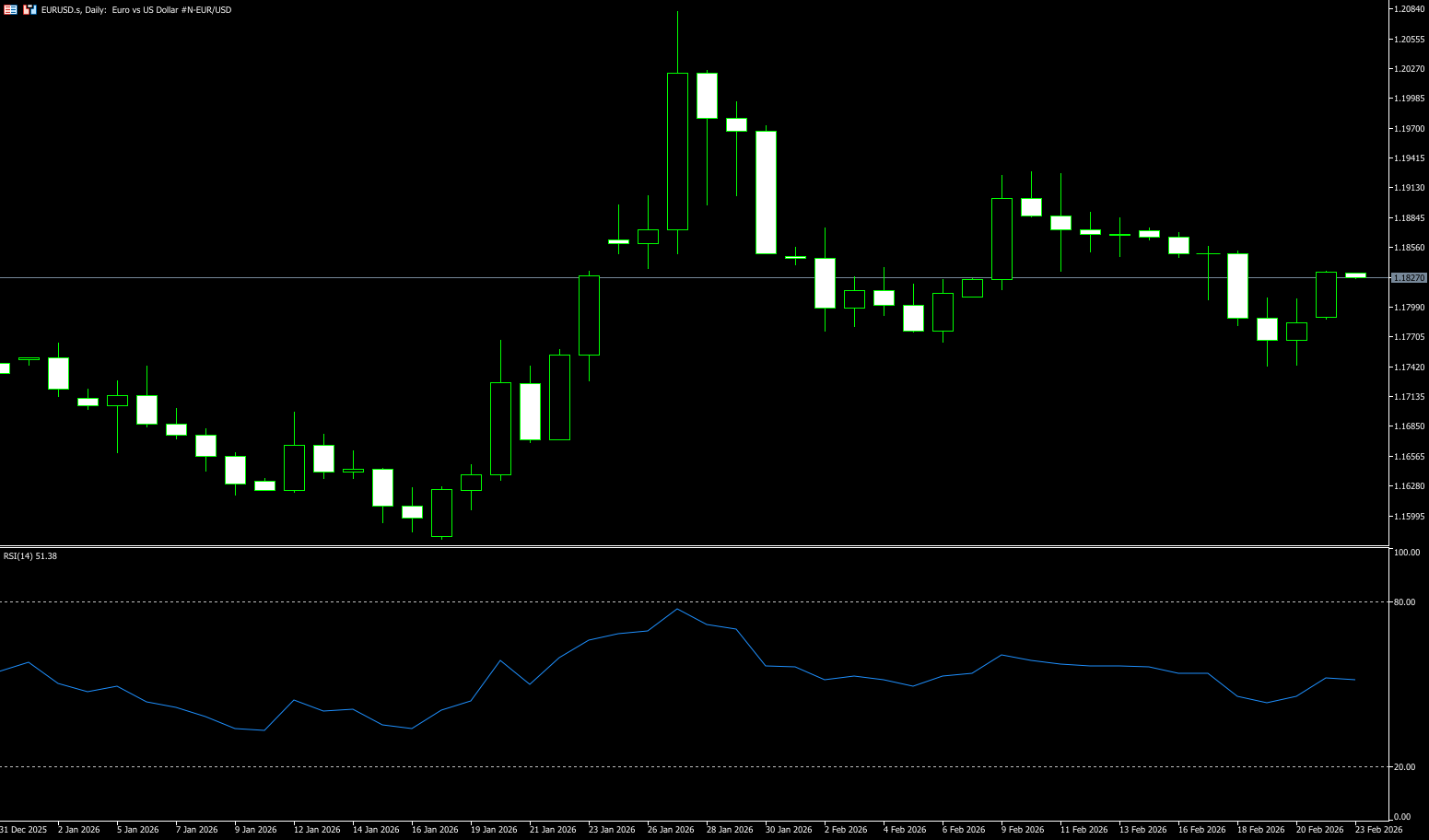This screenshot has width=1429, height=840.
Task: Select the tallest green bullish candle at peak
Action: click(677, 151)
